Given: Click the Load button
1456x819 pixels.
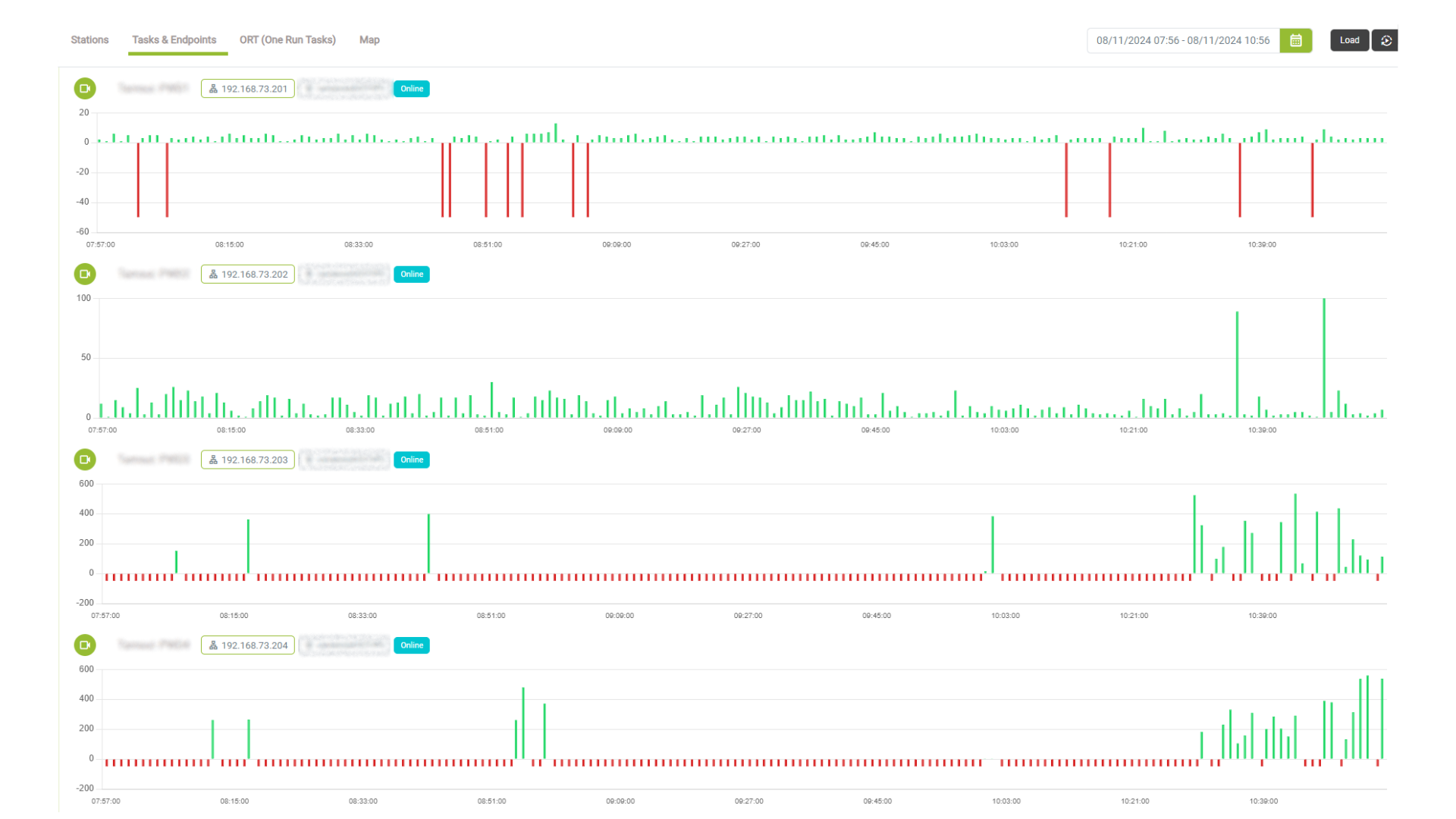Looking at the screenshot, I should click(1349, 40).
